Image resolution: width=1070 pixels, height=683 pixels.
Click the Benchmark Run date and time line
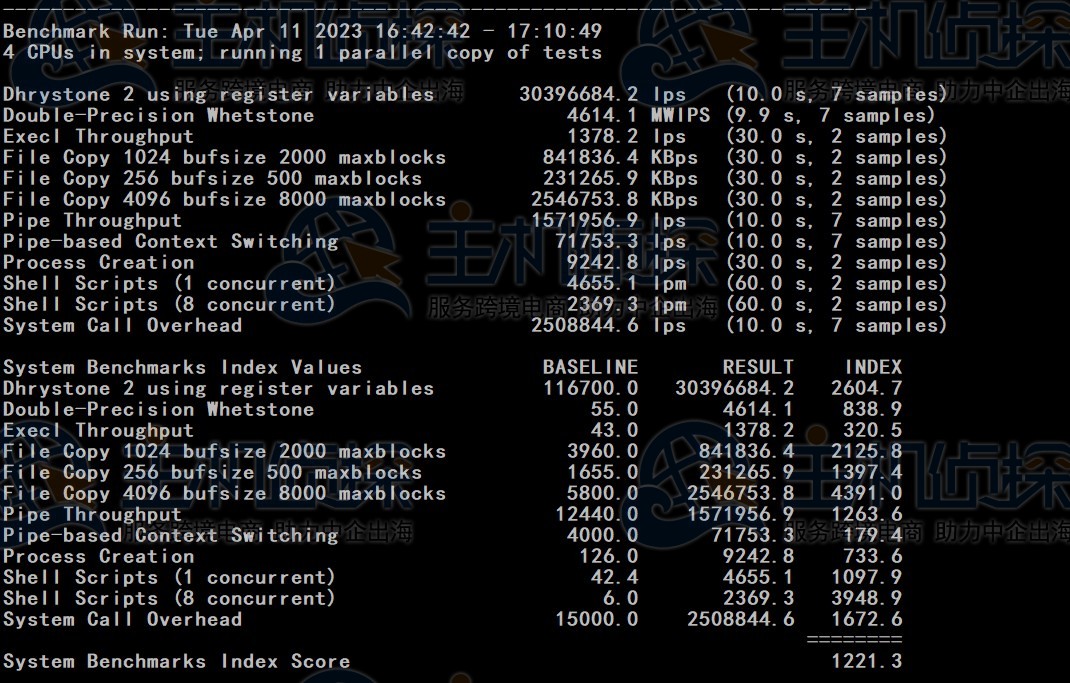point(302,31)
